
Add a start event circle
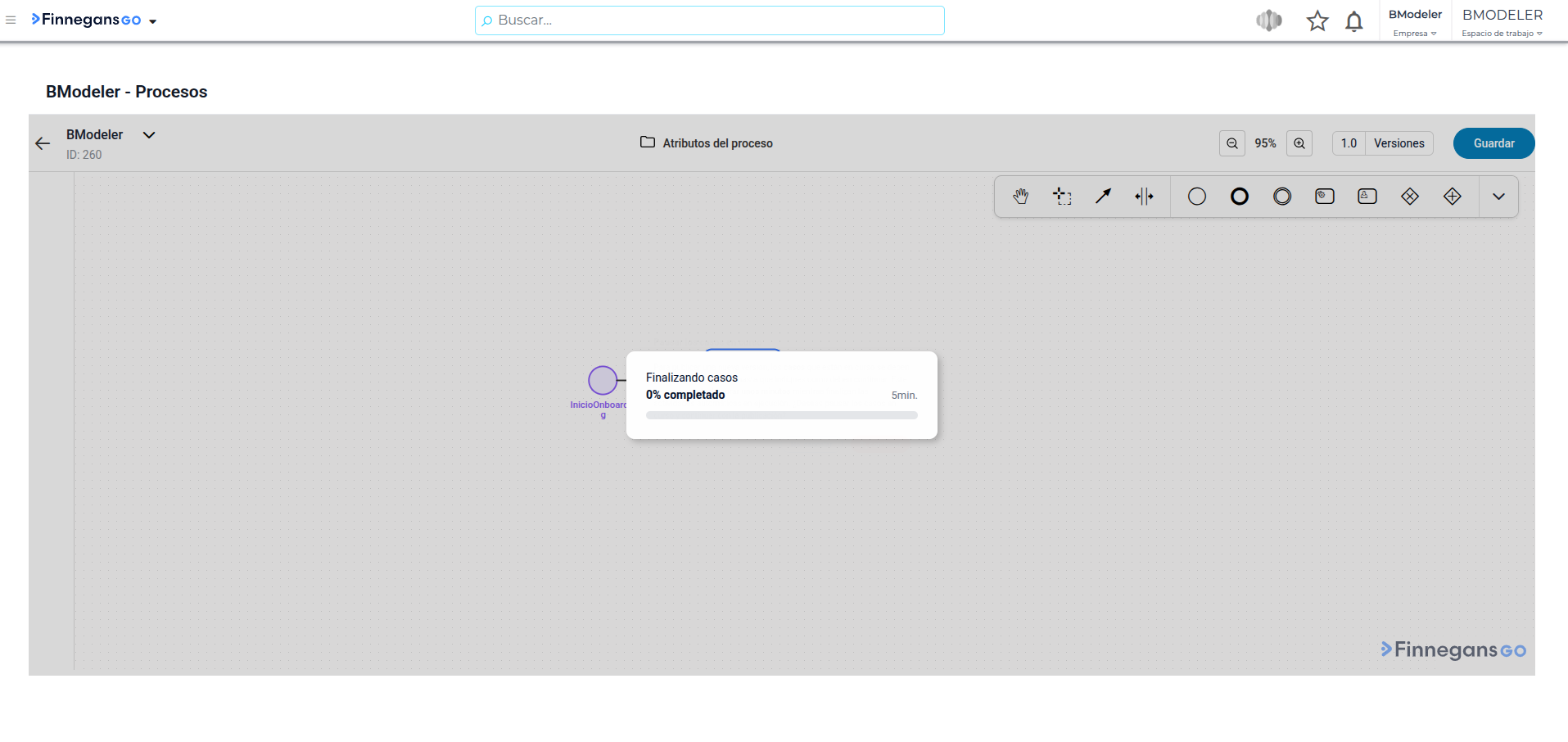1197,197
